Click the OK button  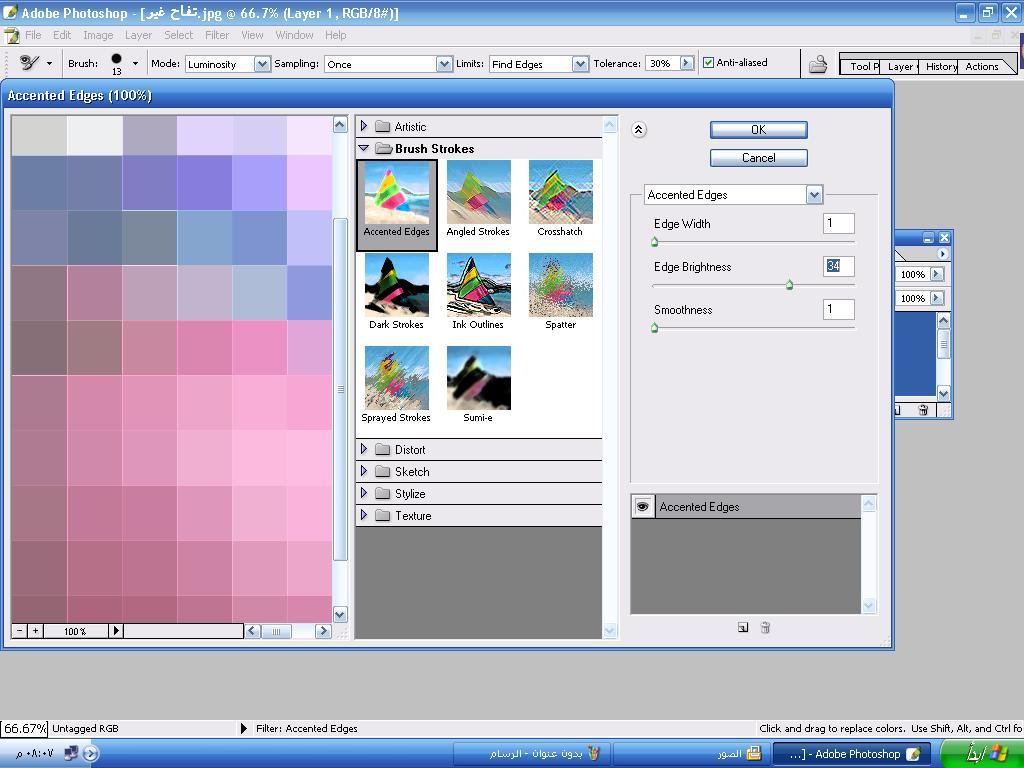click(758, 130)
